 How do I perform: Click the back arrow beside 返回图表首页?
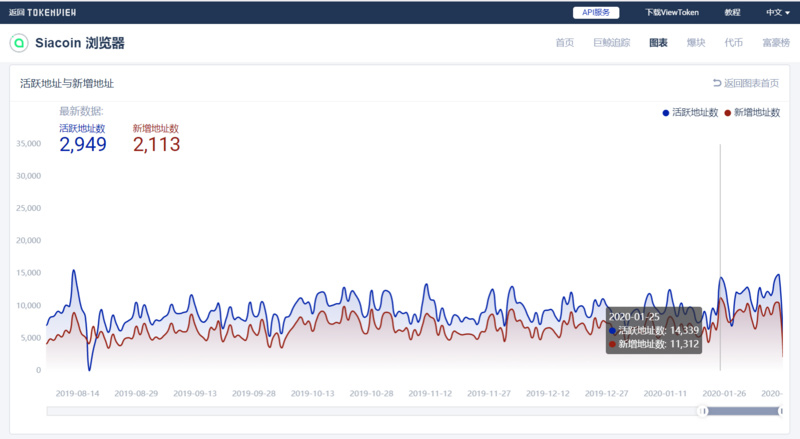click(716, 84)
